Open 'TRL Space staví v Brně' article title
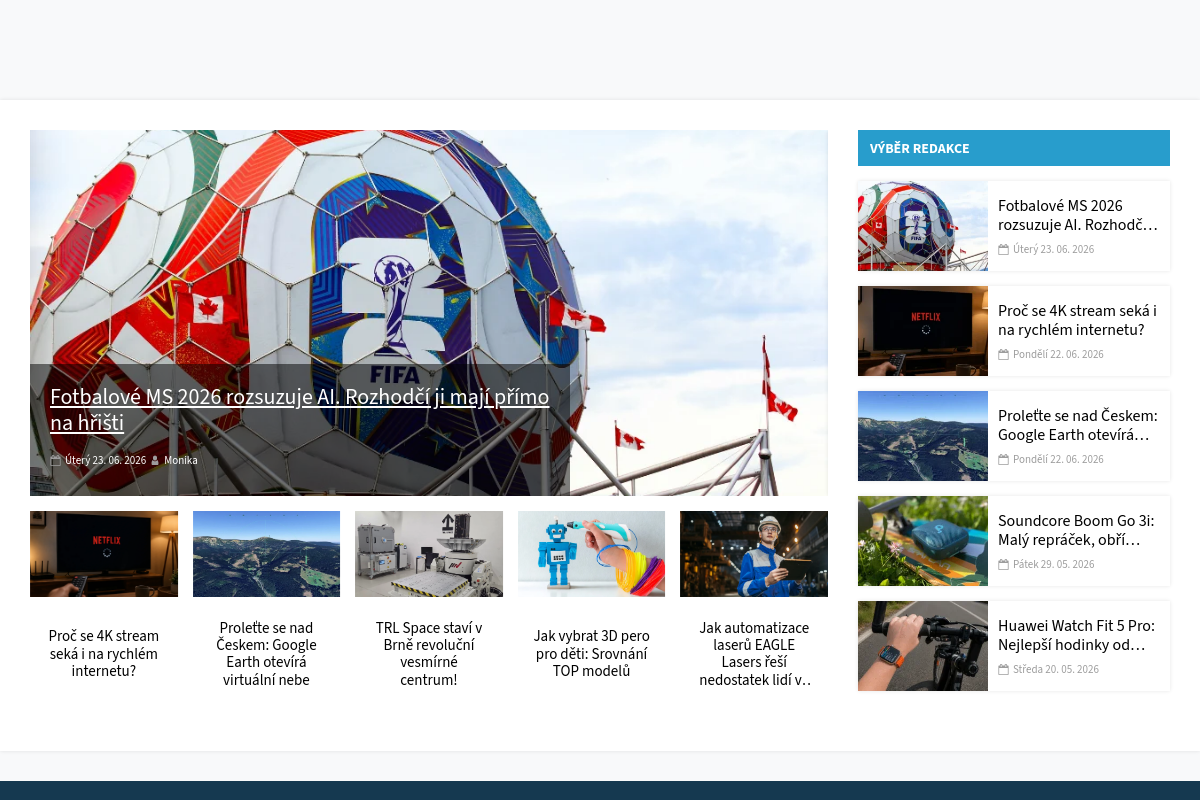This screenshot has height=800, width=1200. tap(429, 654)
